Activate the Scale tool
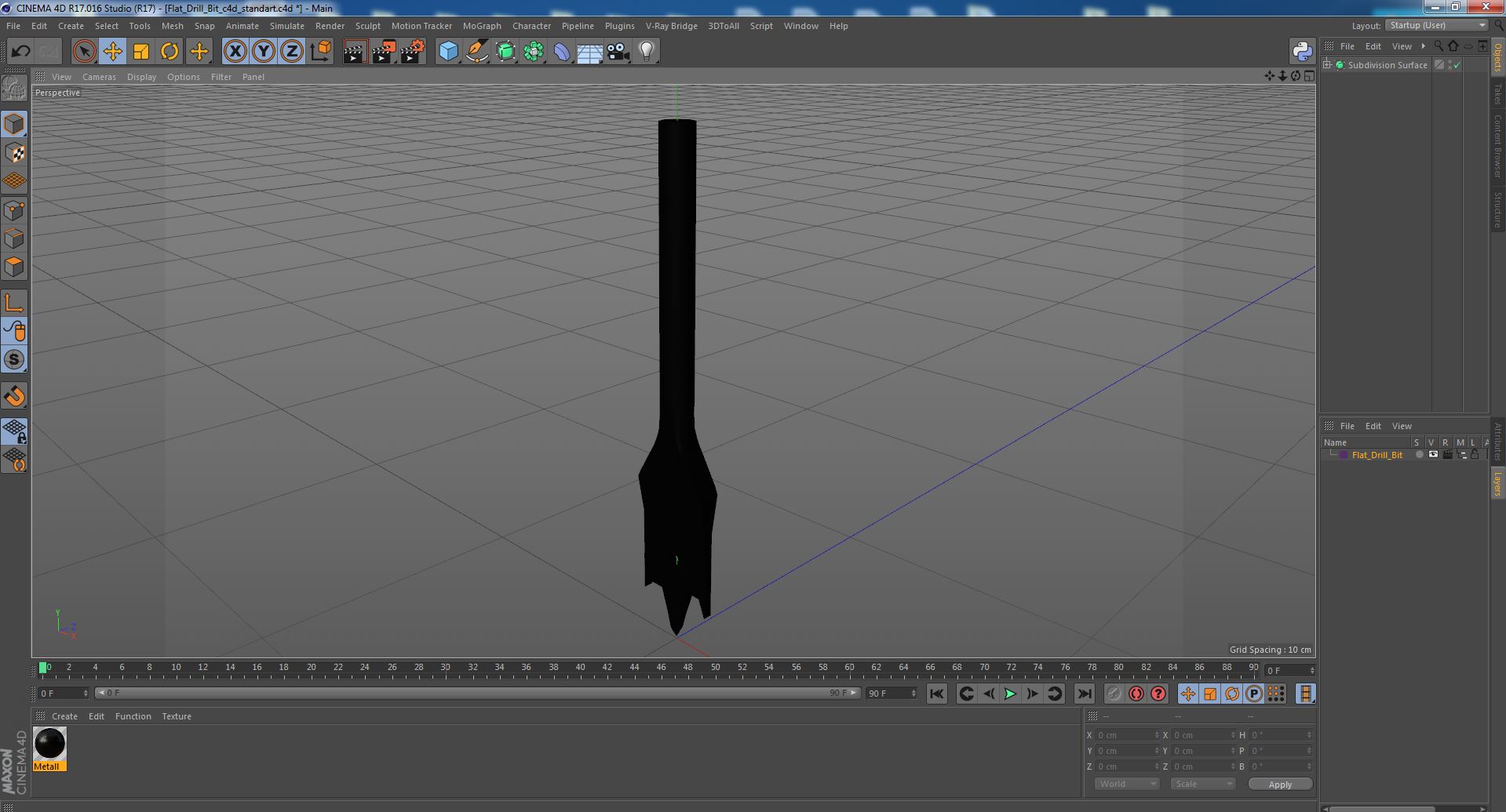This screenshot has width=1506, height=812. click(141, 52)
